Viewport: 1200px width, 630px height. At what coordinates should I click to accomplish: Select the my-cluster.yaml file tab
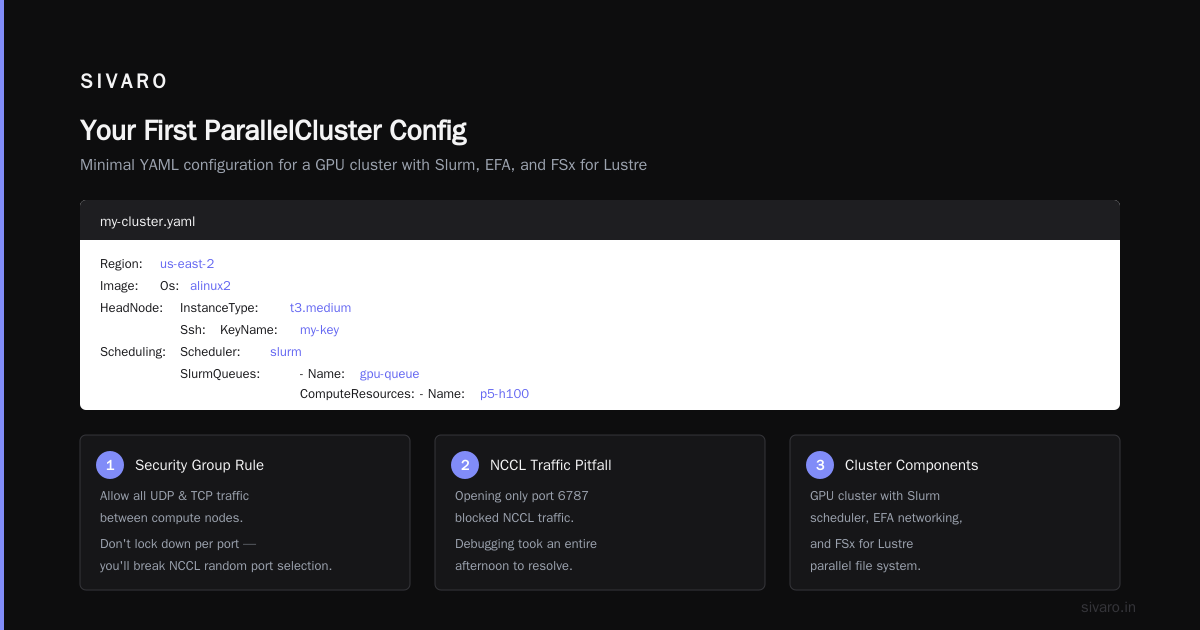coord(147,220)
